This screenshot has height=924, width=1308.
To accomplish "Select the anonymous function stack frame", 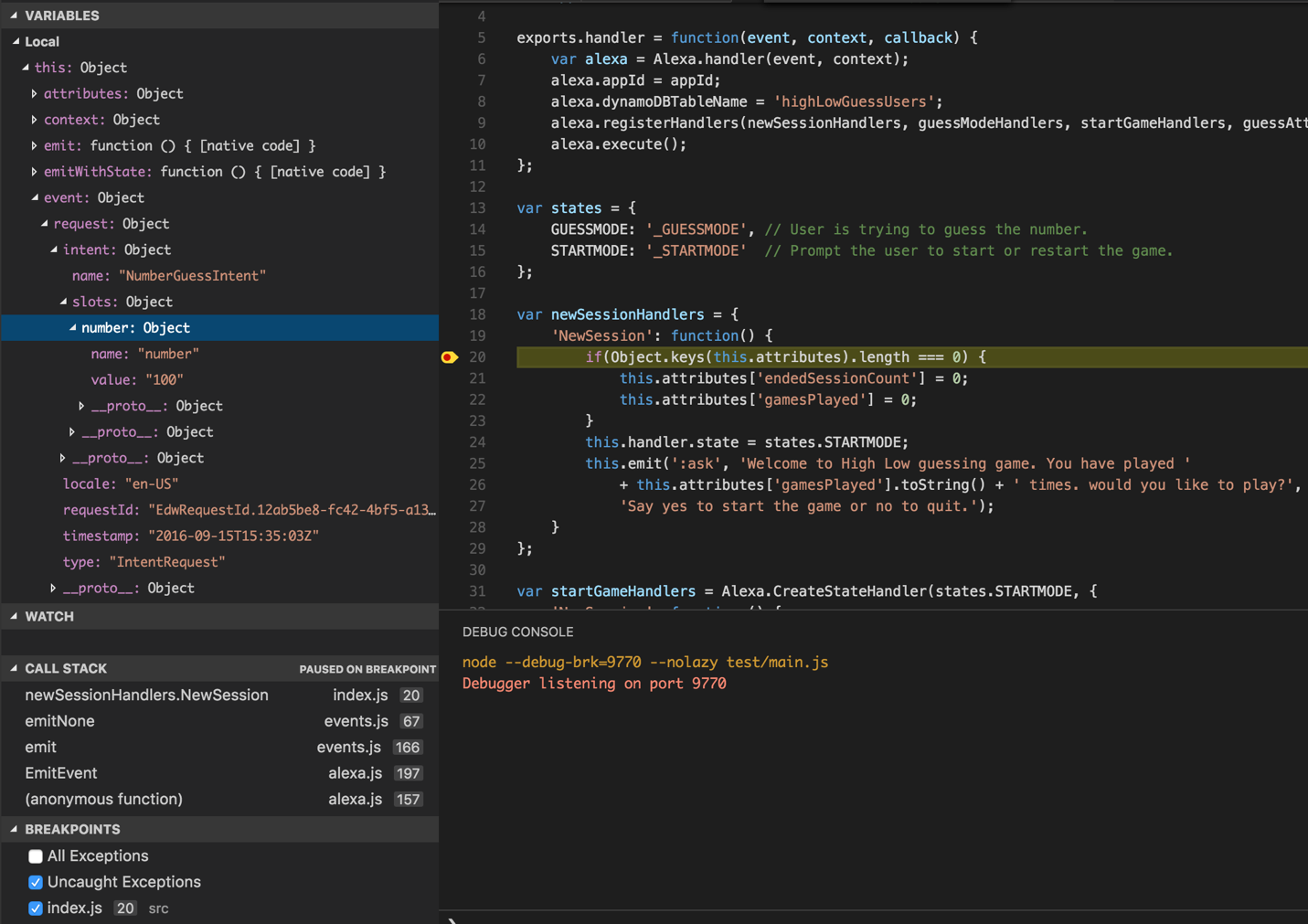I will pyautogui.click(x=103, y=800).
